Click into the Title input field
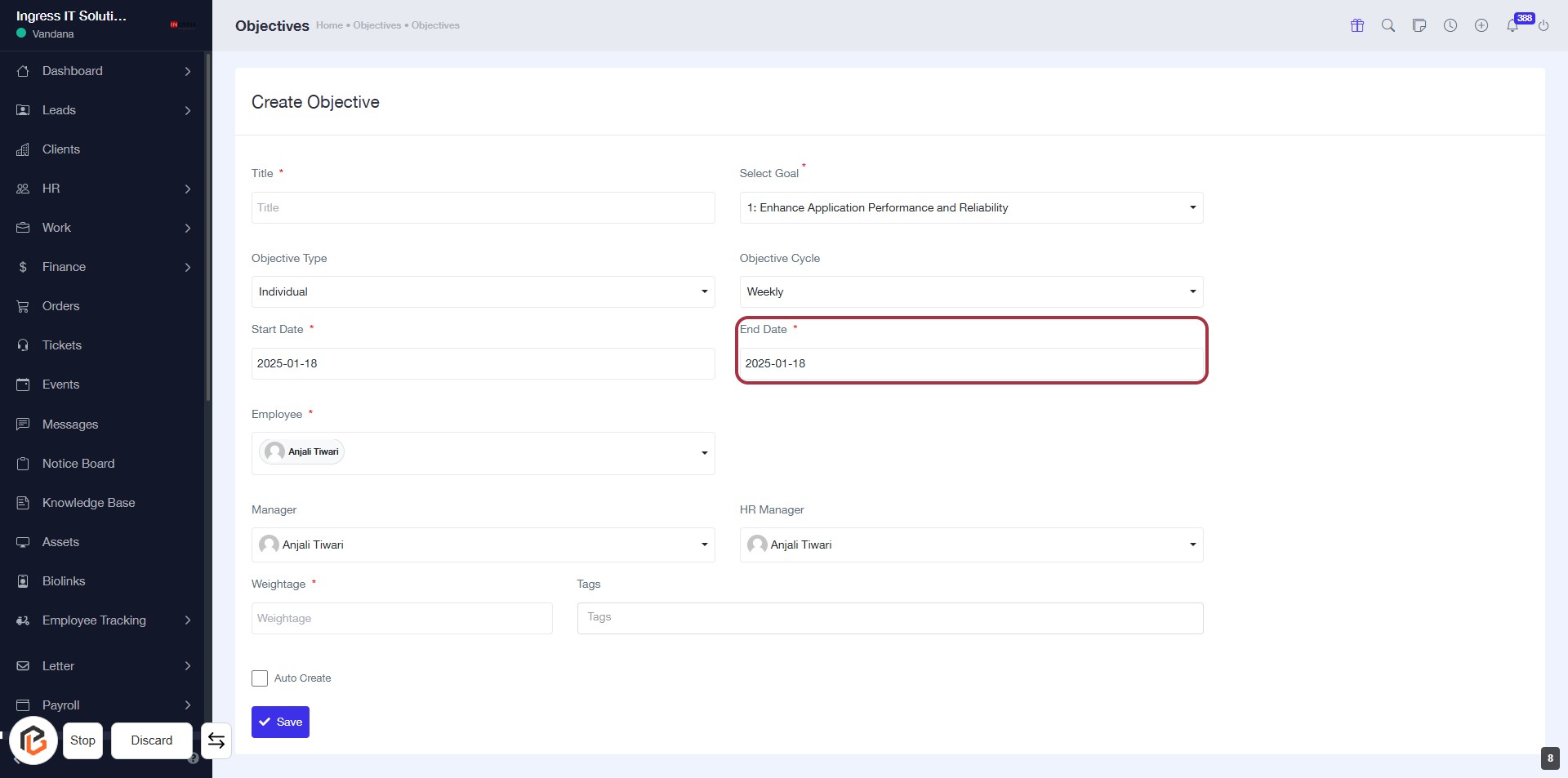The image size is (1568, 778). click(x=483, y=208)
